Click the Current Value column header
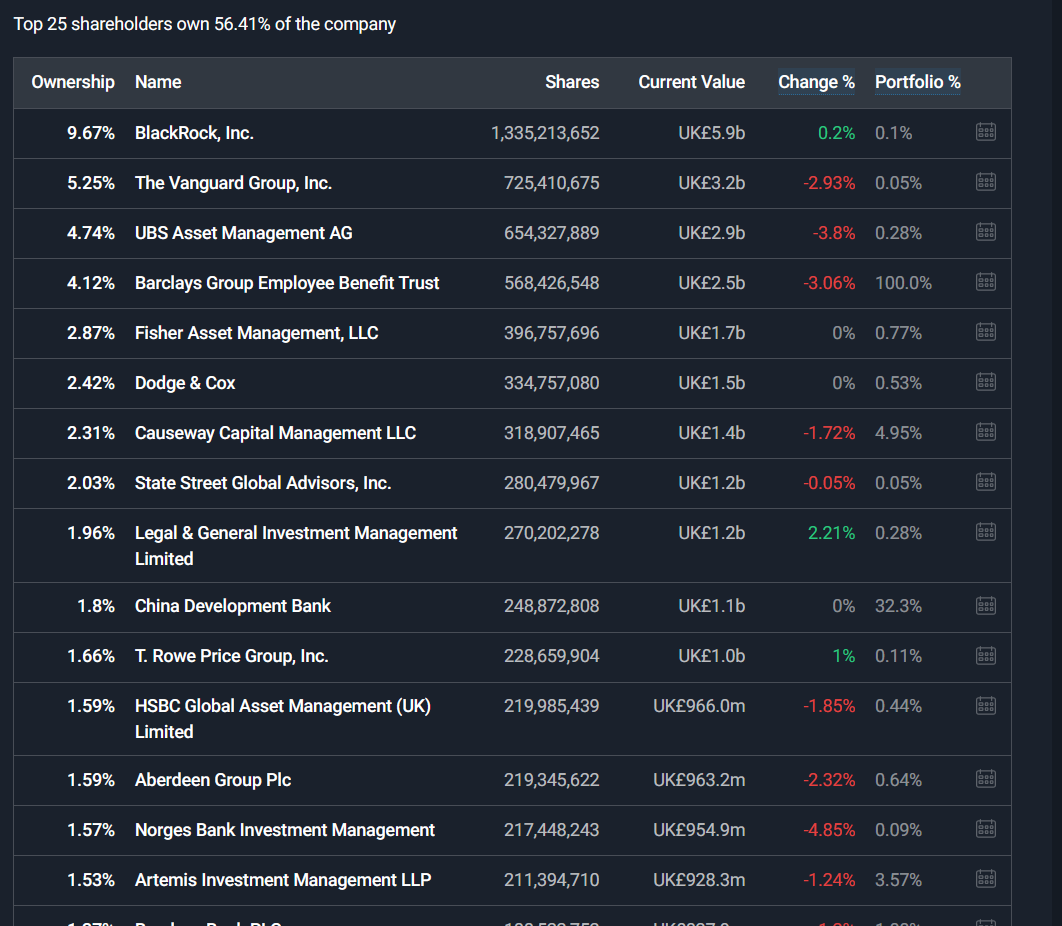Image resolution: width=1062 pixels, height=926 pixels. pyautogui.click(x=691, y=82)
